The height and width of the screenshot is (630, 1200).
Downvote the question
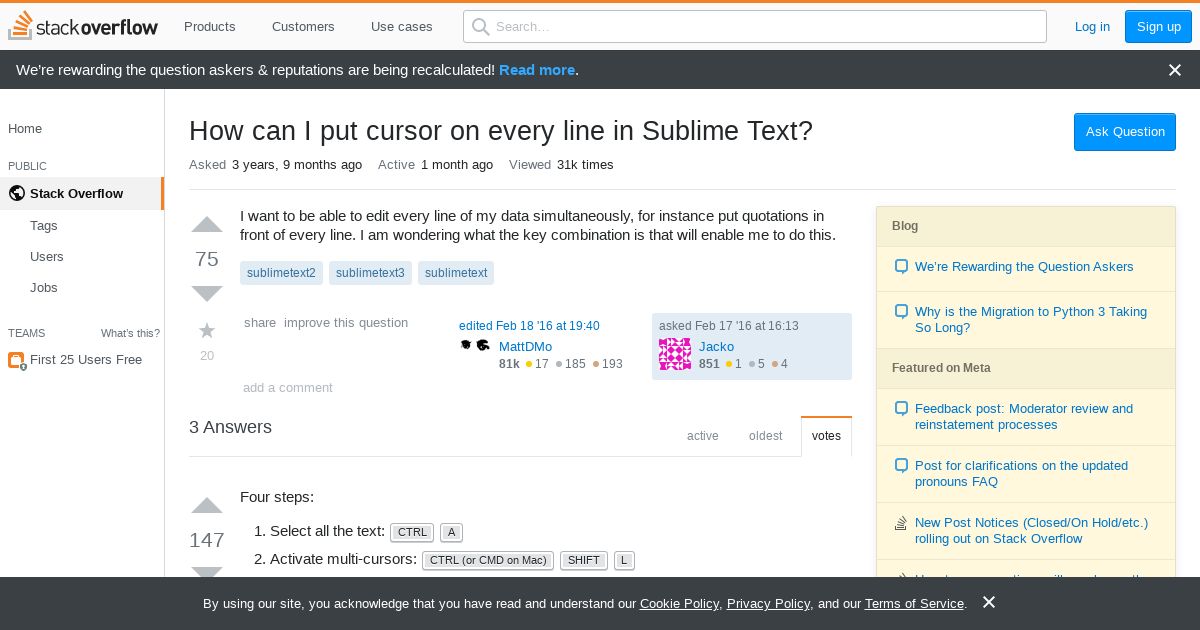(207, 293)
